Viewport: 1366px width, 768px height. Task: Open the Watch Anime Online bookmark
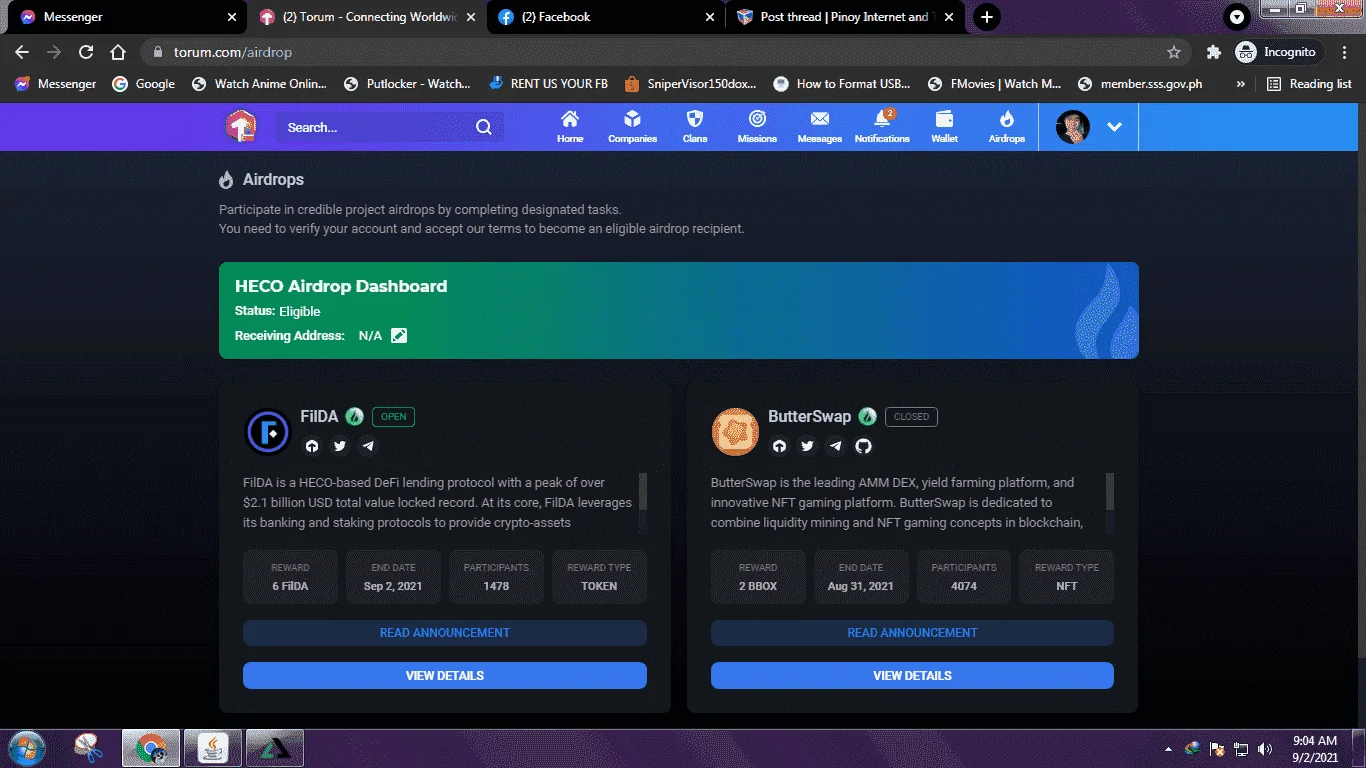(x=259, y=84)
